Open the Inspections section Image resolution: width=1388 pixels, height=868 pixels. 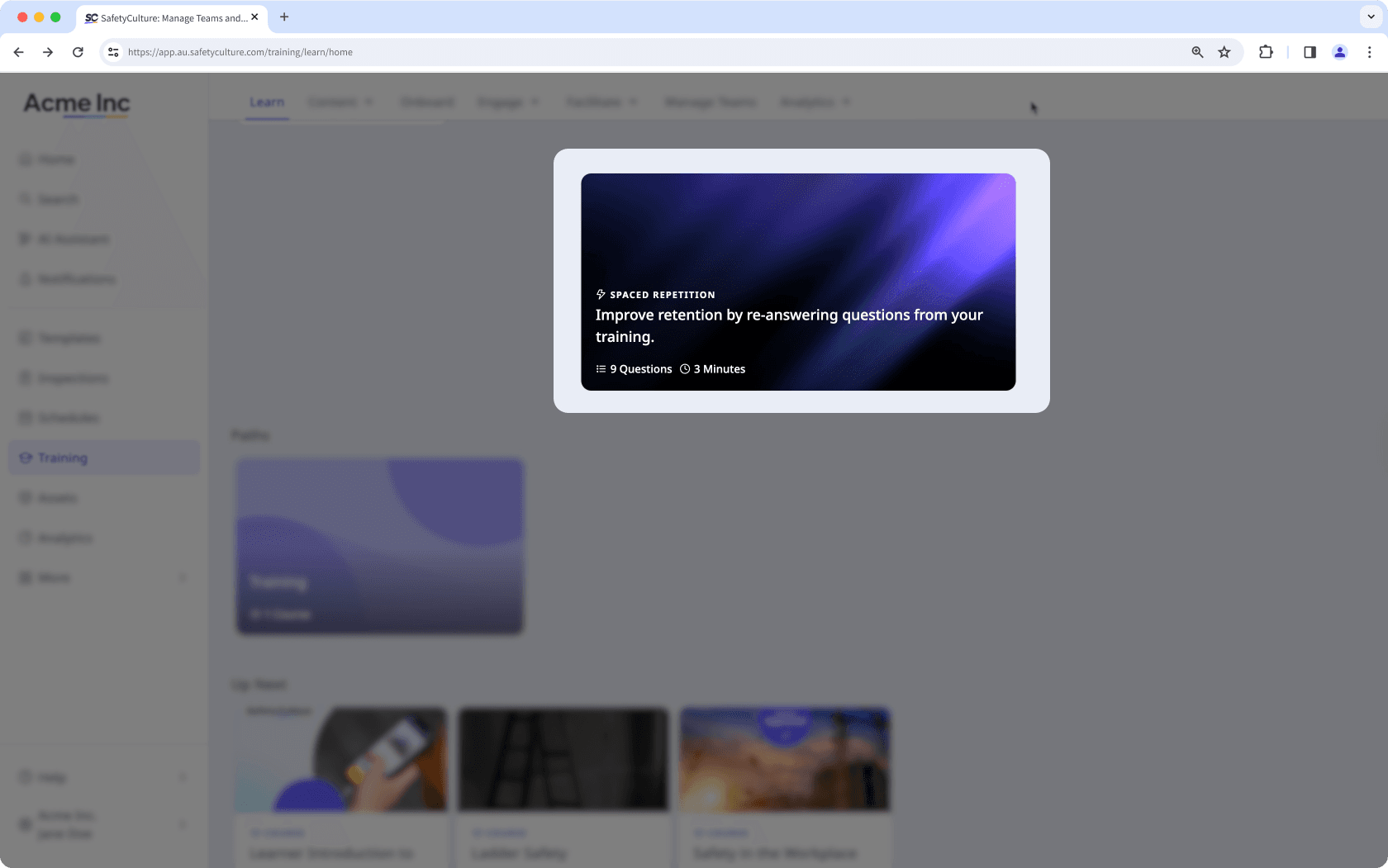point(74,378)
